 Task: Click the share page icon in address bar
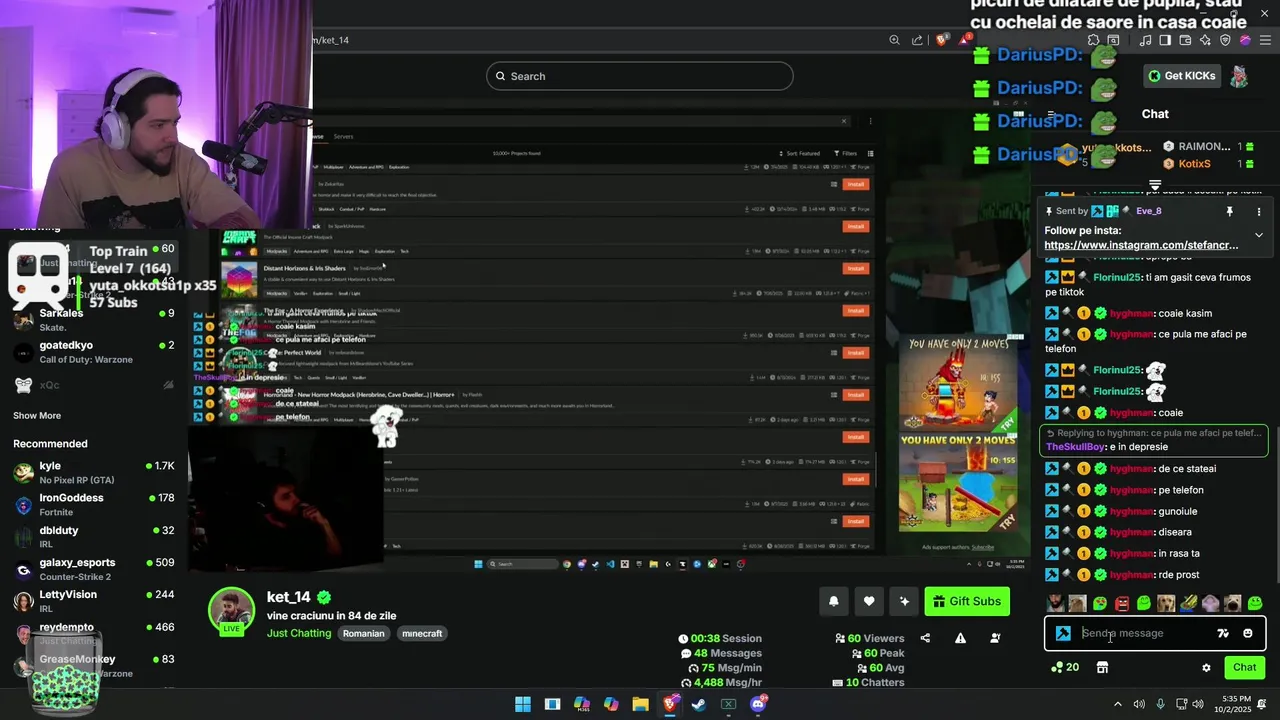(x=917, y=40)
